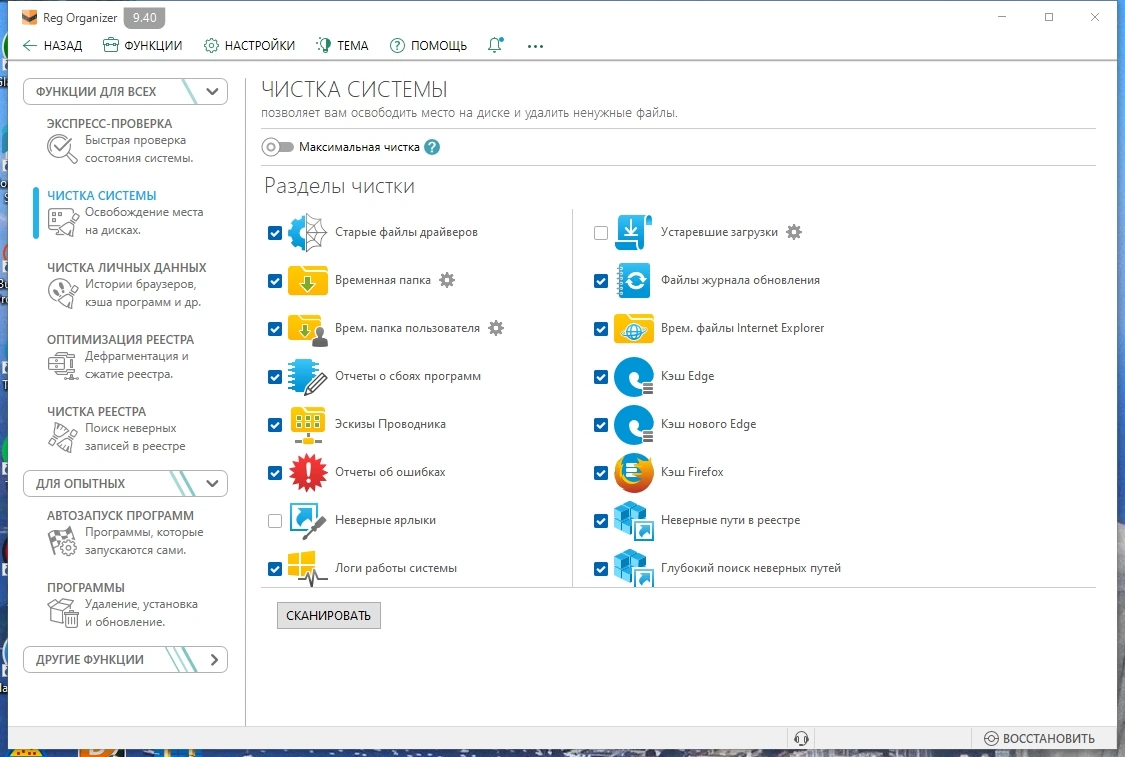The width and height of the screenshot is (1125, 757).
Task: Click the Отчеты об ошибках red icon
Action: pos(308,472)
